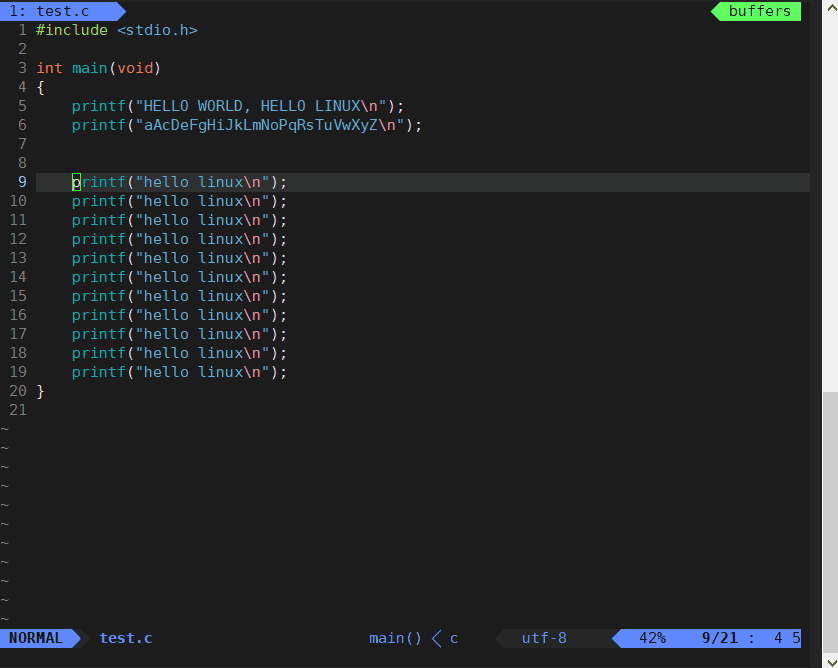Click 'hello linux' string on line 14

point(193,277)
